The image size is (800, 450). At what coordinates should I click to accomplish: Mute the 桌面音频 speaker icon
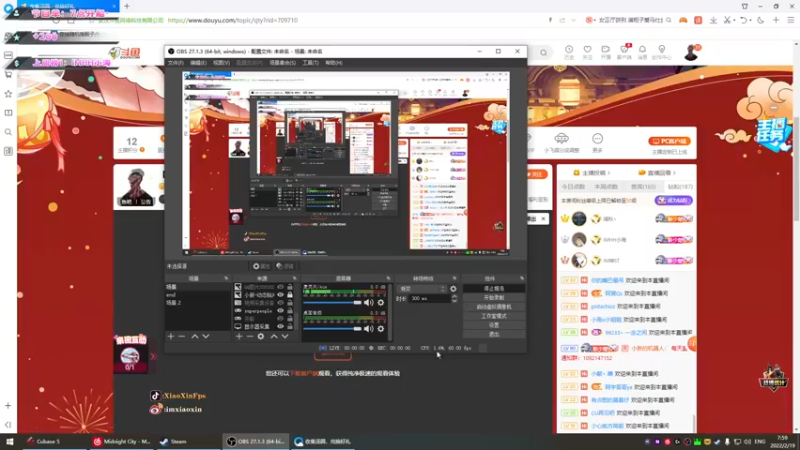[x=368, y=329]
